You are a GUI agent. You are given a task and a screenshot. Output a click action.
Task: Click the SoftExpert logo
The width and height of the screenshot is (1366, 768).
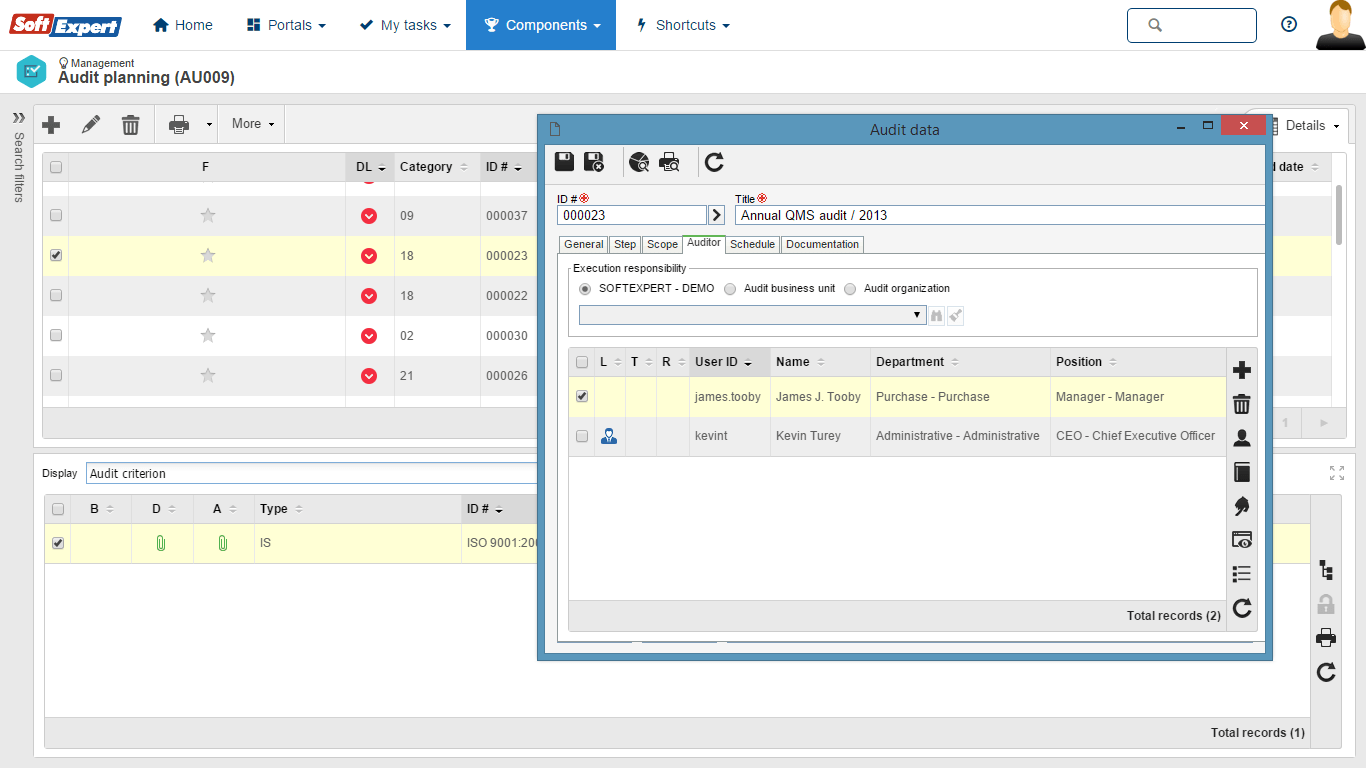point(66,26)
